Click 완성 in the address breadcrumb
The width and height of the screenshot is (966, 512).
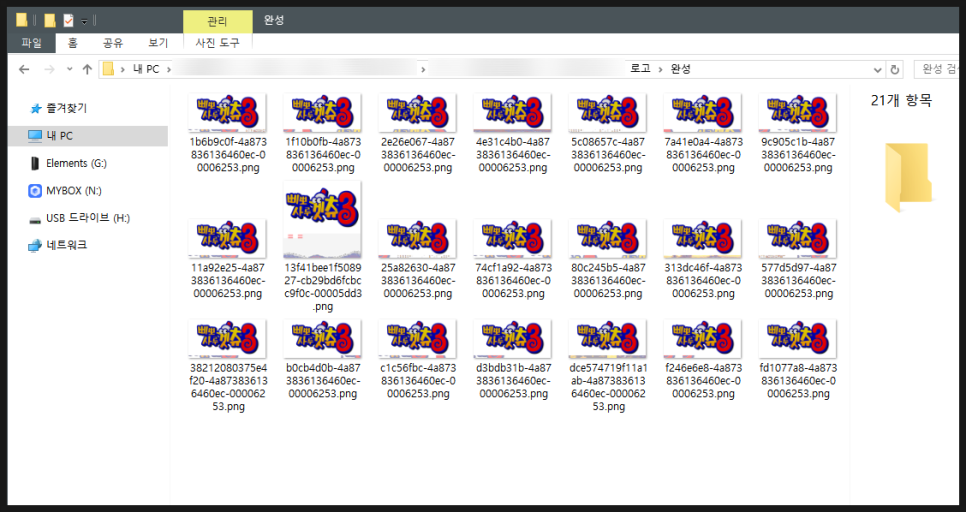(680, 69)
